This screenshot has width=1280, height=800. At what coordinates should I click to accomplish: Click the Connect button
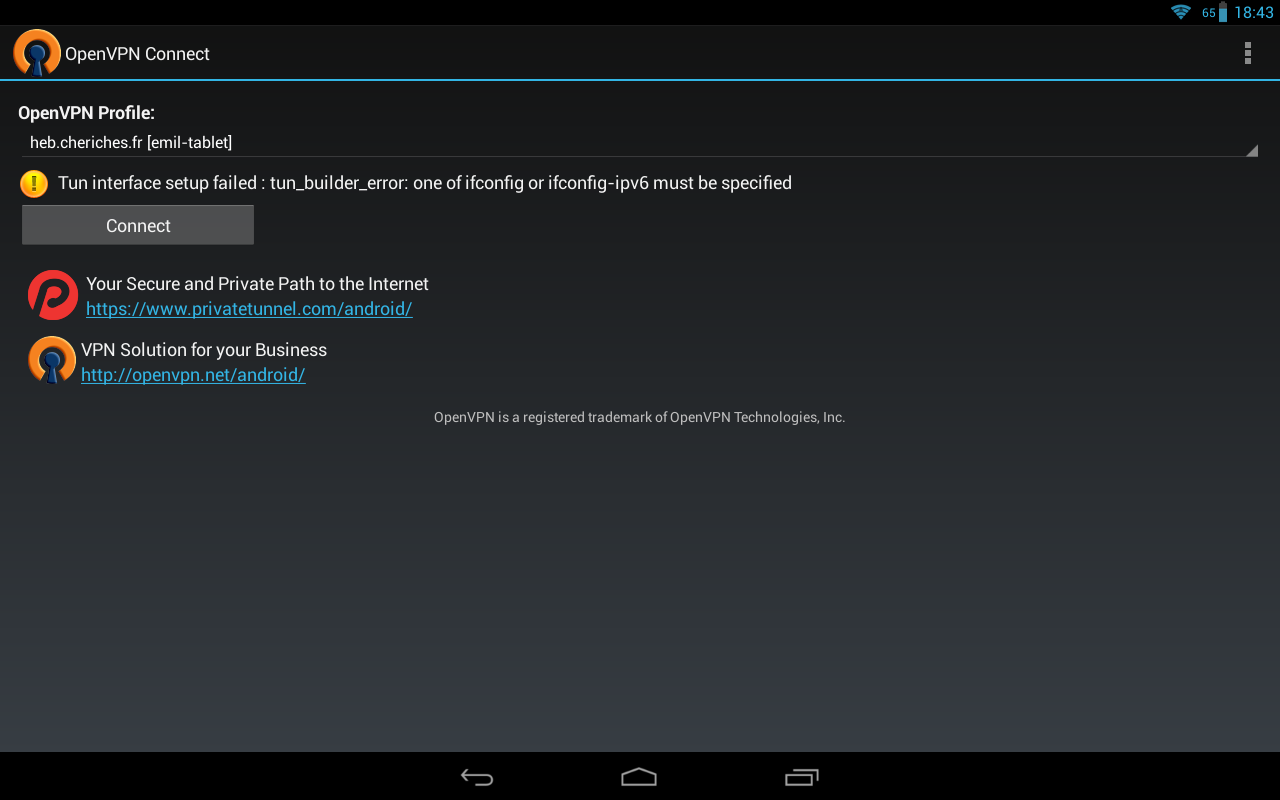coord(138,225)
